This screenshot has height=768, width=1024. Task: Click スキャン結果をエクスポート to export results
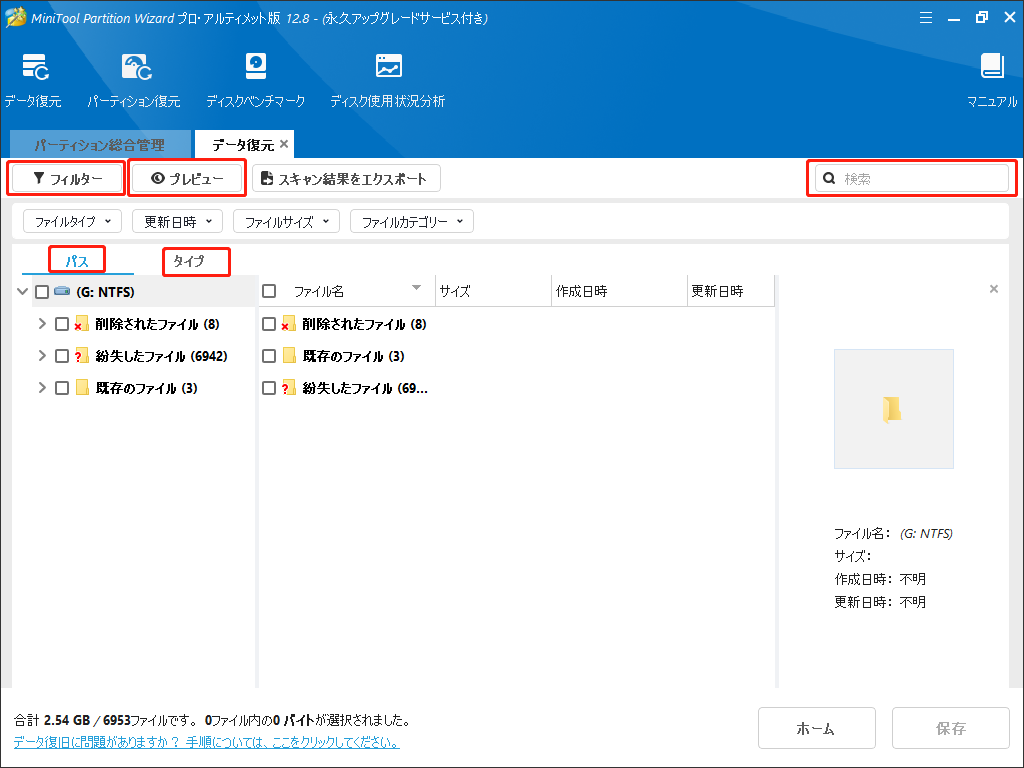coord(345,177)
